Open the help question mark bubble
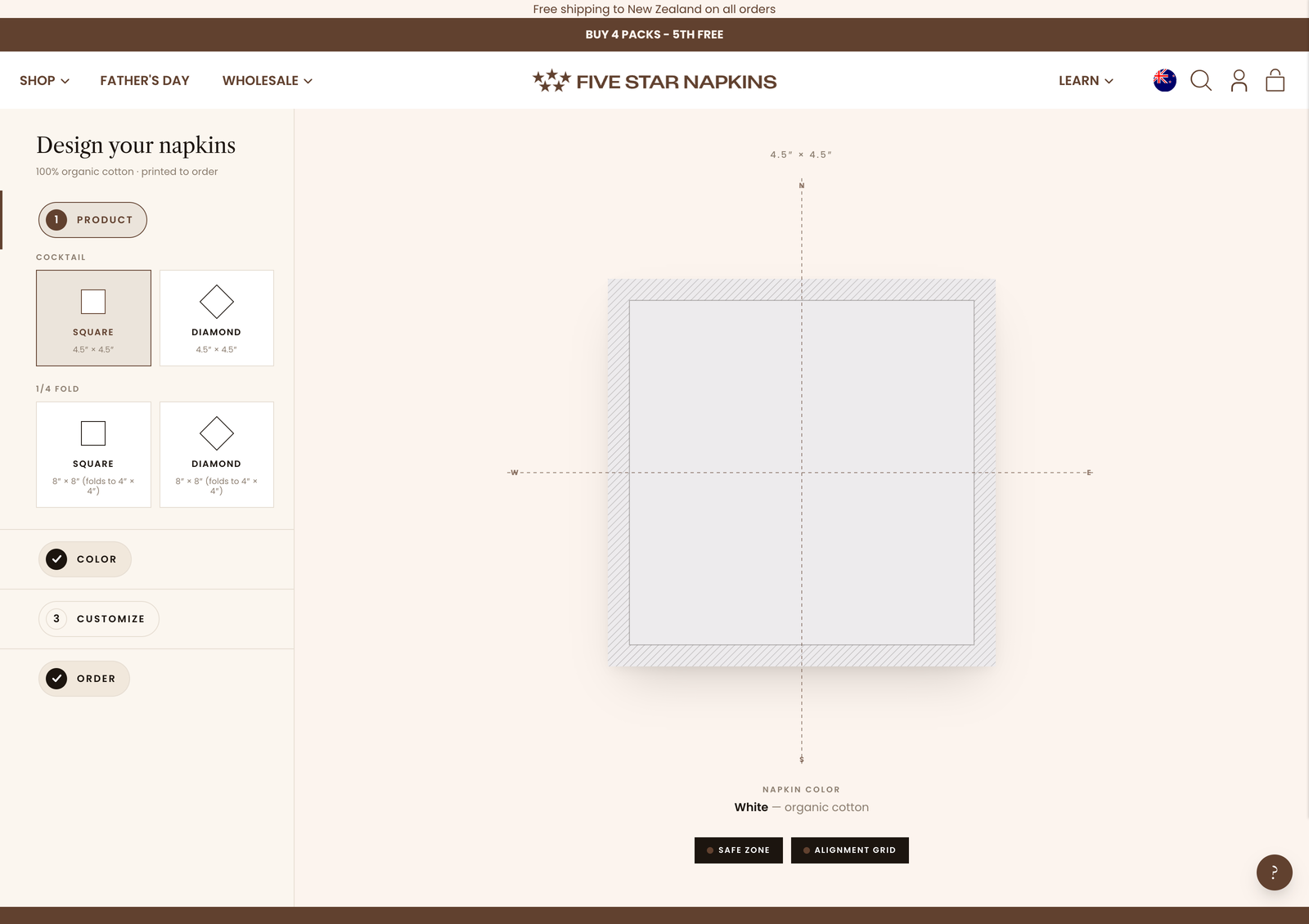The width and height of the screenshot is (1309, 924). [x=1274, y=872]
